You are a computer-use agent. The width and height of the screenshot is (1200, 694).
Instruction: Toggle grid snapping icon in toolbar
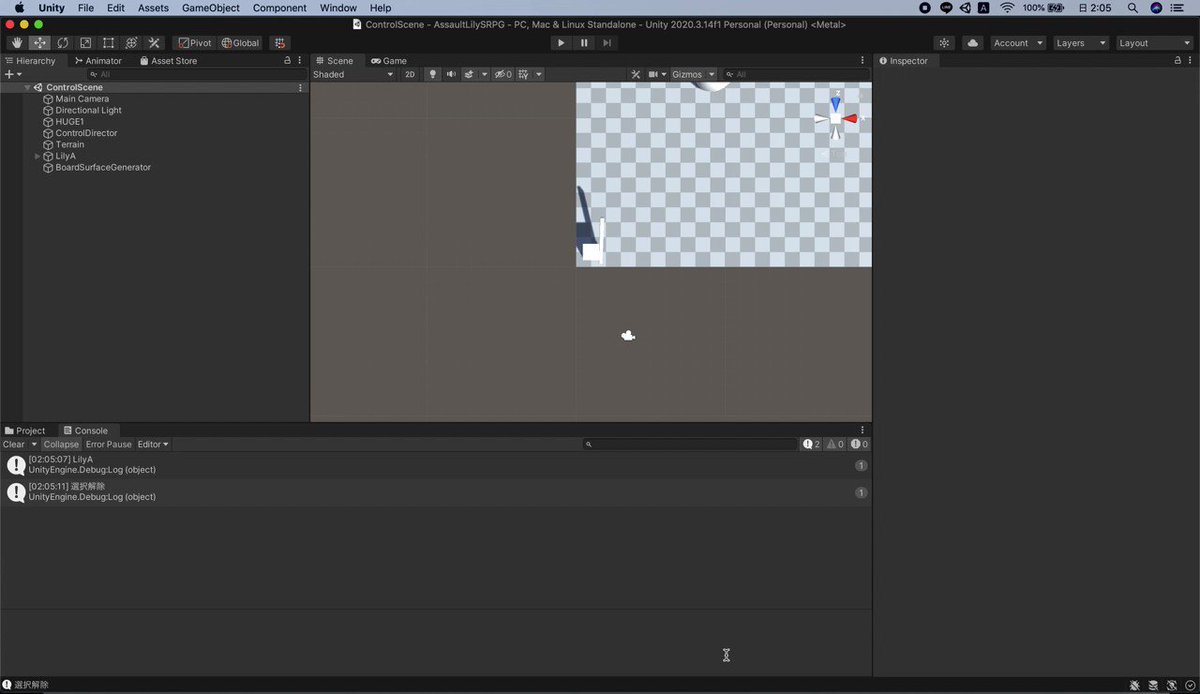(280, 43)
